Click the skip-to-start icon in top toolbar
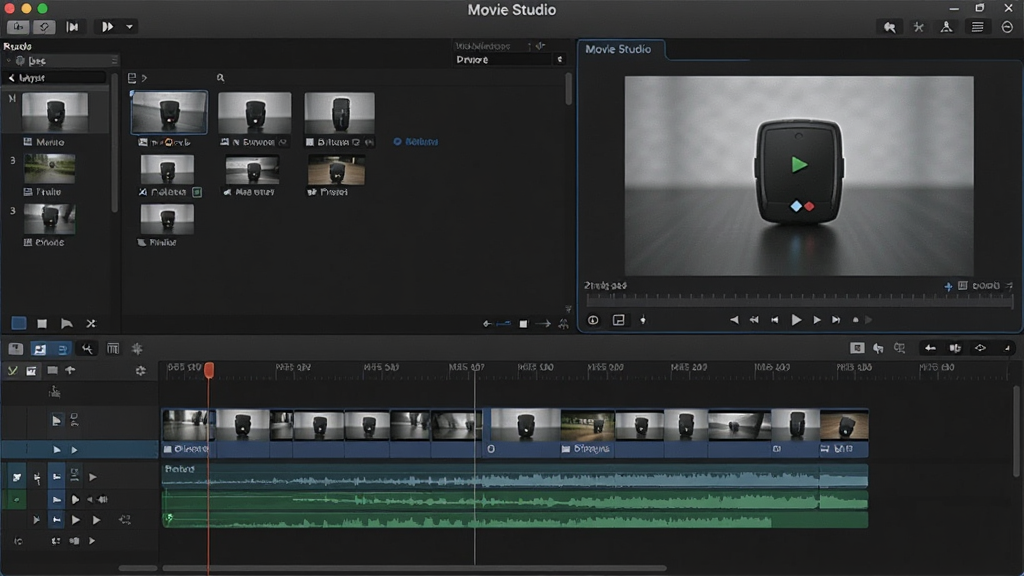The height and width of the screenshot is (576, 1024). [72, 27]
